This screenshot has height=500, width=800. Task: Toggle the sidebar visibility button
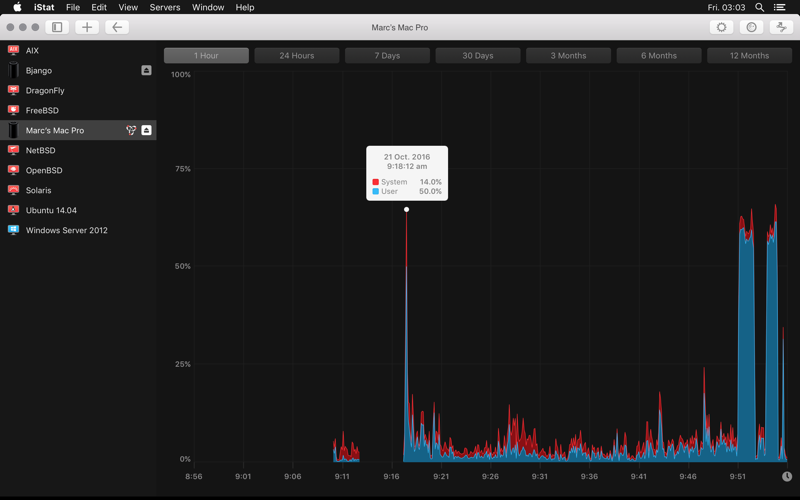[x=57, y=27]
